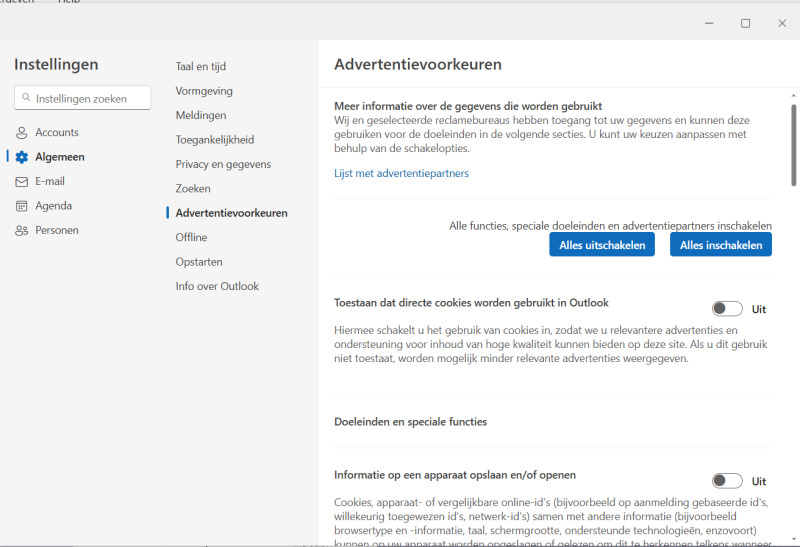Maximize the settings window
Viewport: 800px width, 547px height.
[745, 23]
